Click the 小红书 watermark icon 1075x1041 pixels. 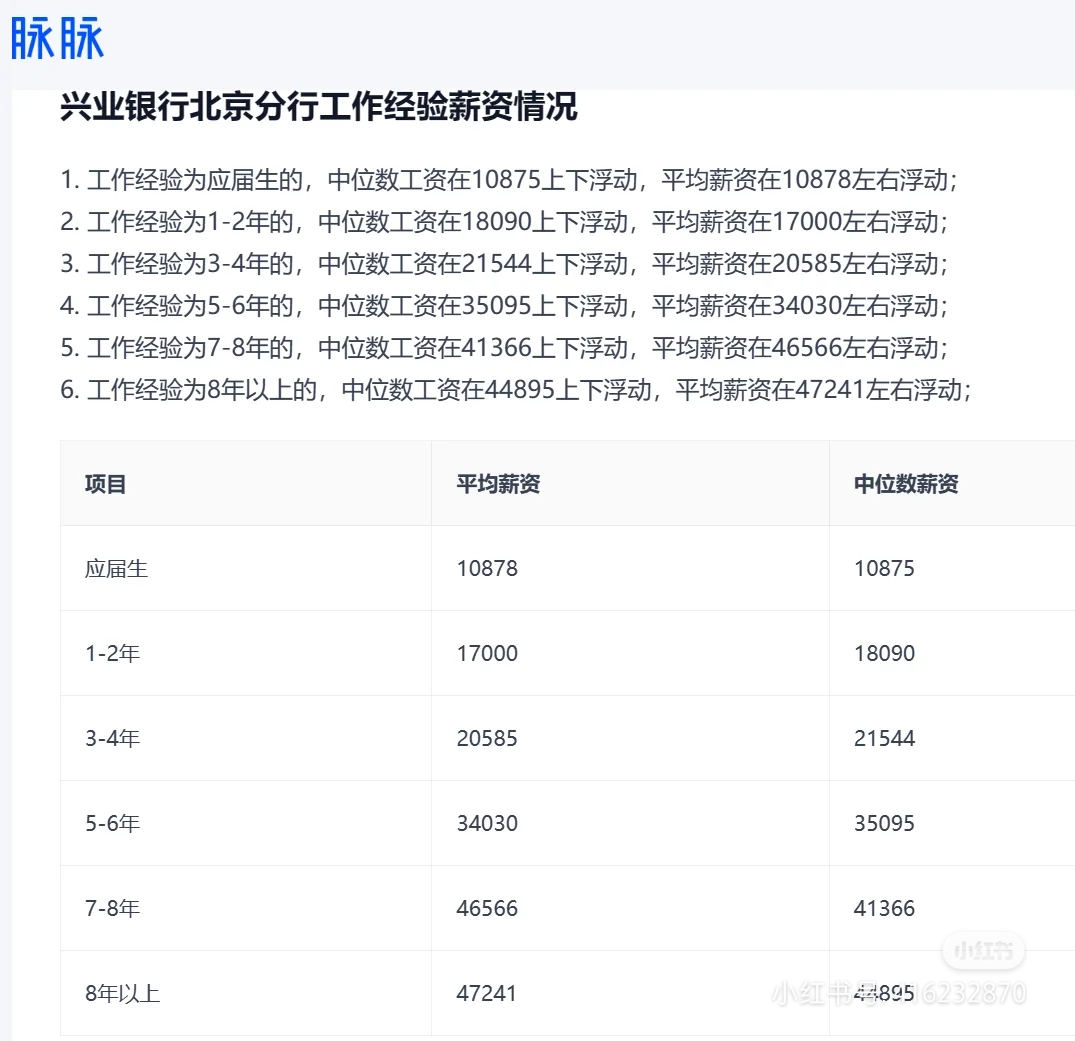point(984,951)
